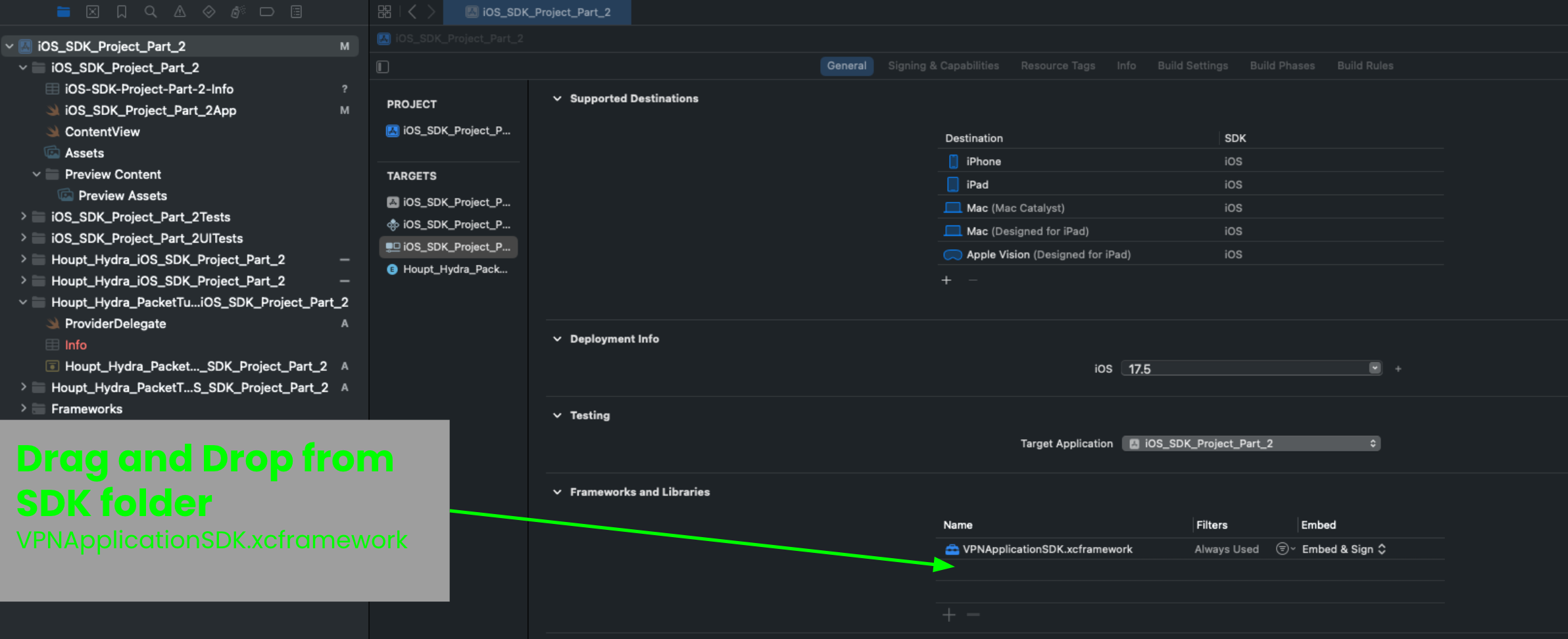Open the iOS deployment version dropdown
The image size is (1568, 639).
[1375, 368]
